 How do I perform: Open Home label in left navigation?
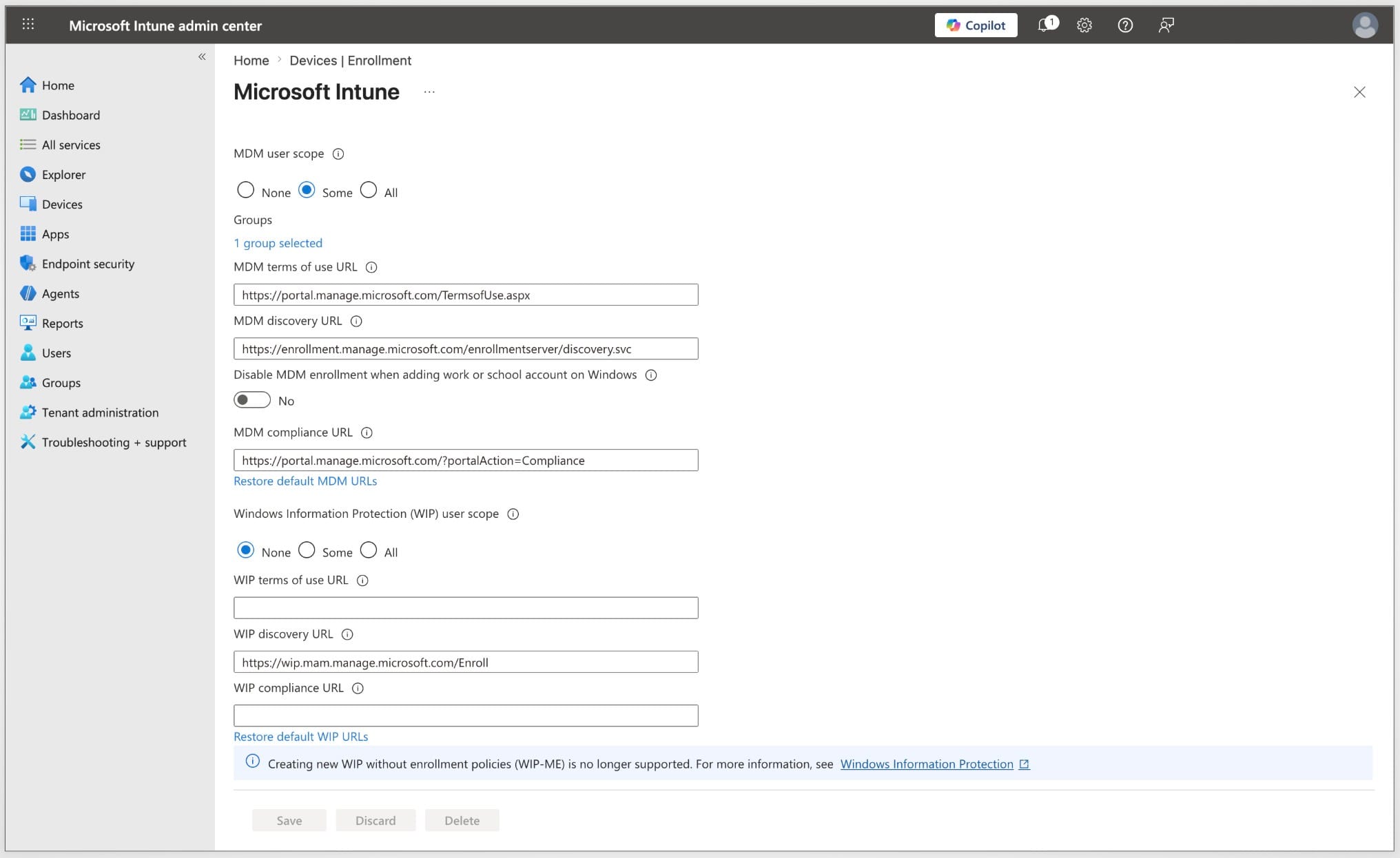[x=58, y=85]
